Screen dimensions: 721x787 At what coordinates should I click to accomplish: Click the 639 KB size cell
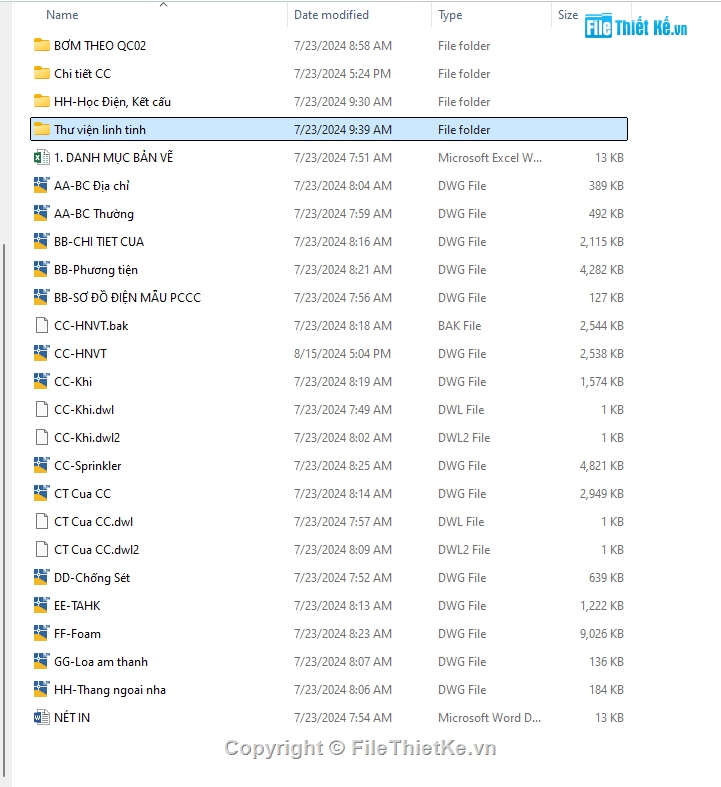[x=606, y=578]
